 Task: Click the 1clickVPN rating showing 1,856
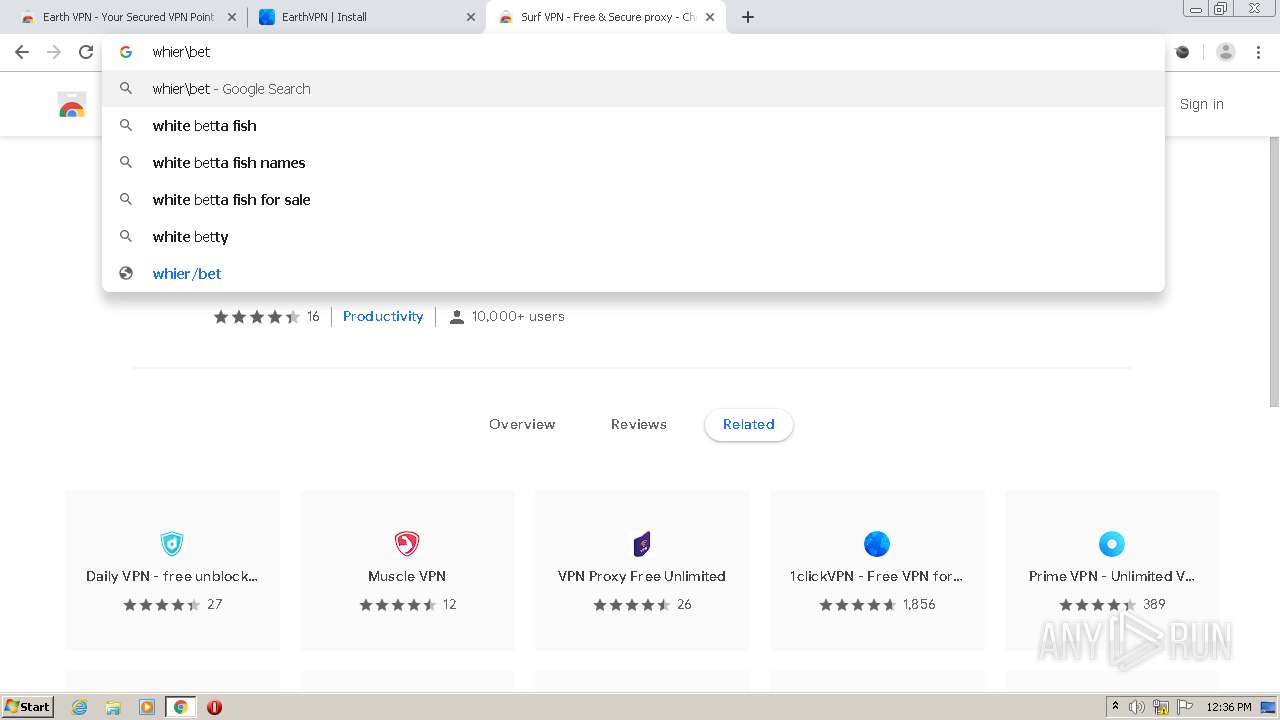pos(877,605)
